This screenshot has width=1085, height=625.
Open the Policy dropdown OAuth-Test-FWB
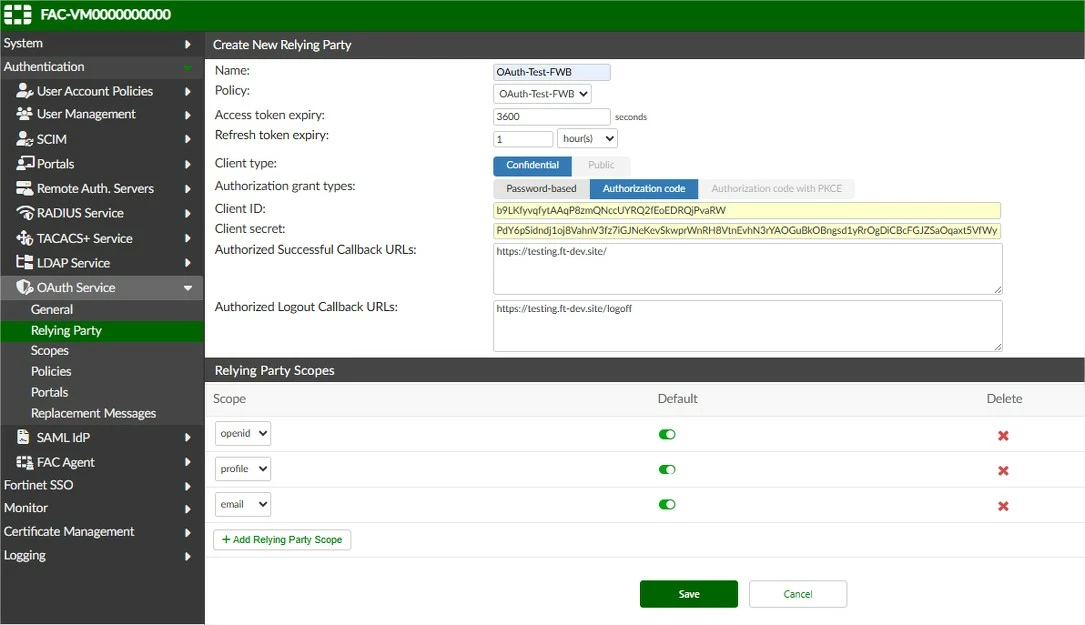coord(542,93)
